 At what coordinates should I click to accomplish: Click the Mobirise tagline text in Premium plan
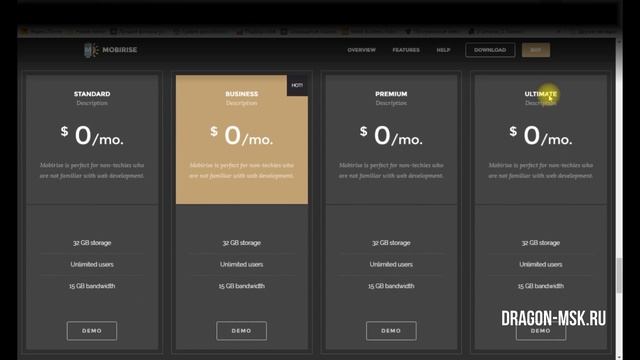pos(391,171)
